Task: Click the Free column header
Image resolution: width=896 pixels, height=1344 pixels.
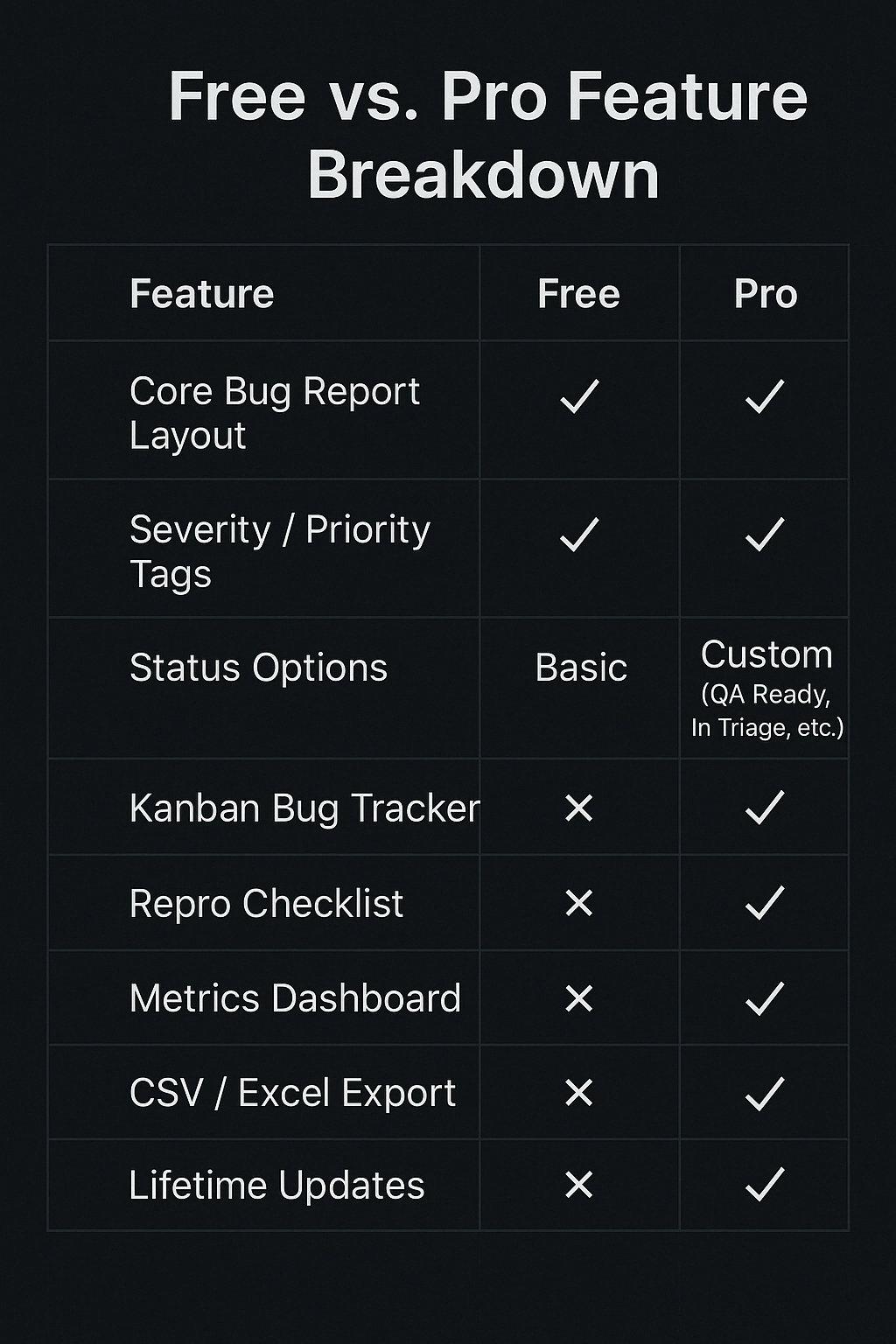Action: coord(578,294)
